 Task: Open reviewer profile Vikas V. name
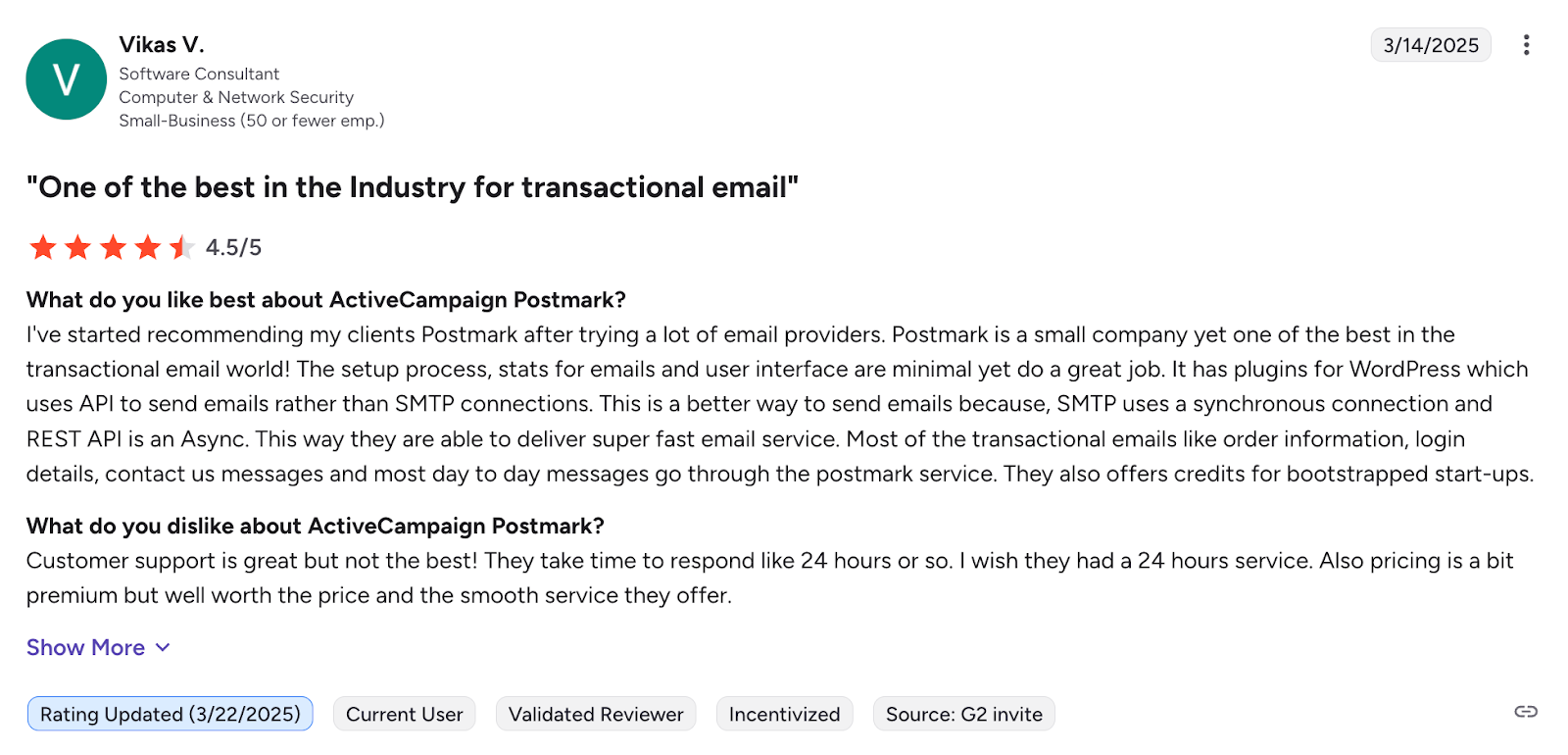coord(162,45)
